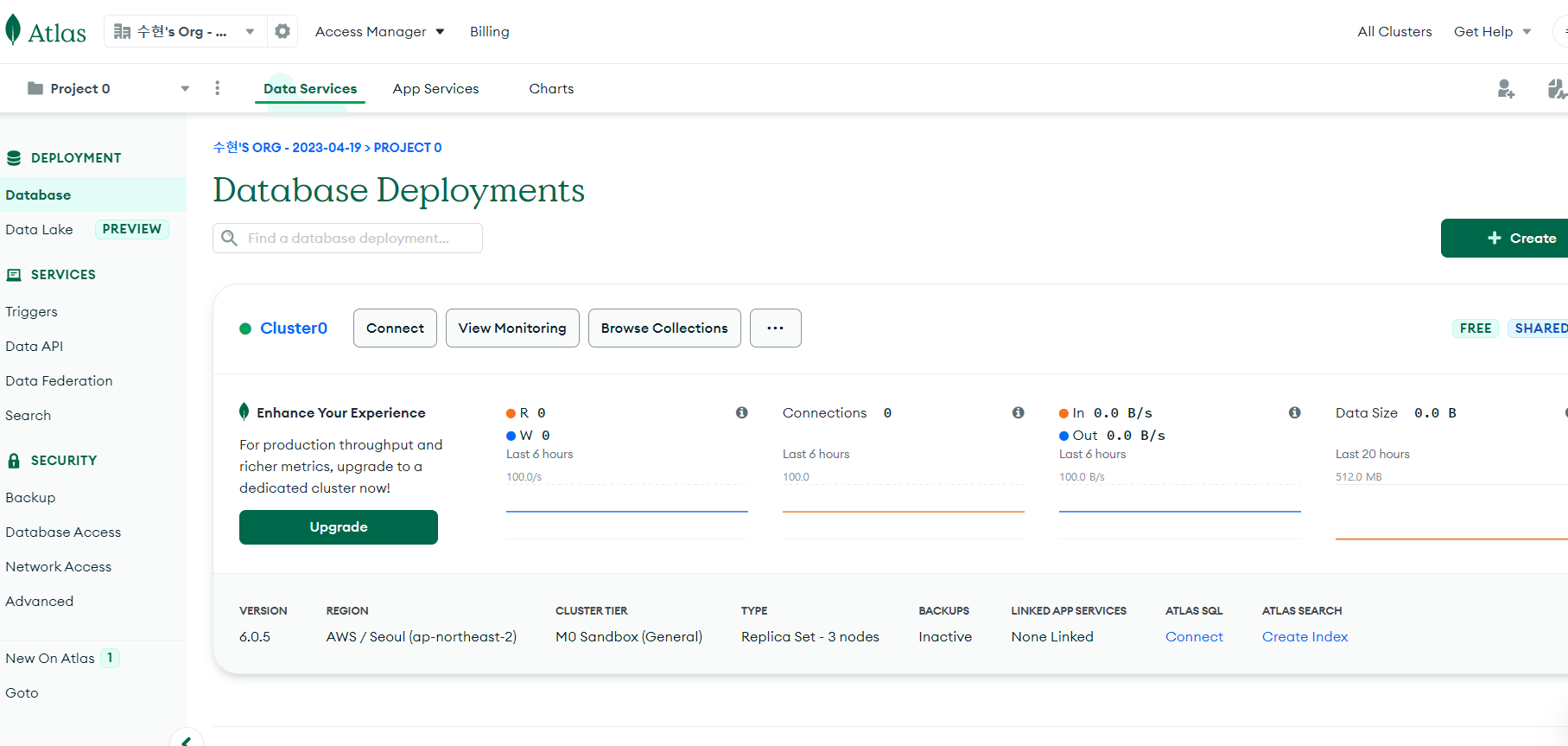Viewport: 1568px width, 746px height.
Task: Click the PREVIEW badge beside Data Lake
Action: coord(132,229)
